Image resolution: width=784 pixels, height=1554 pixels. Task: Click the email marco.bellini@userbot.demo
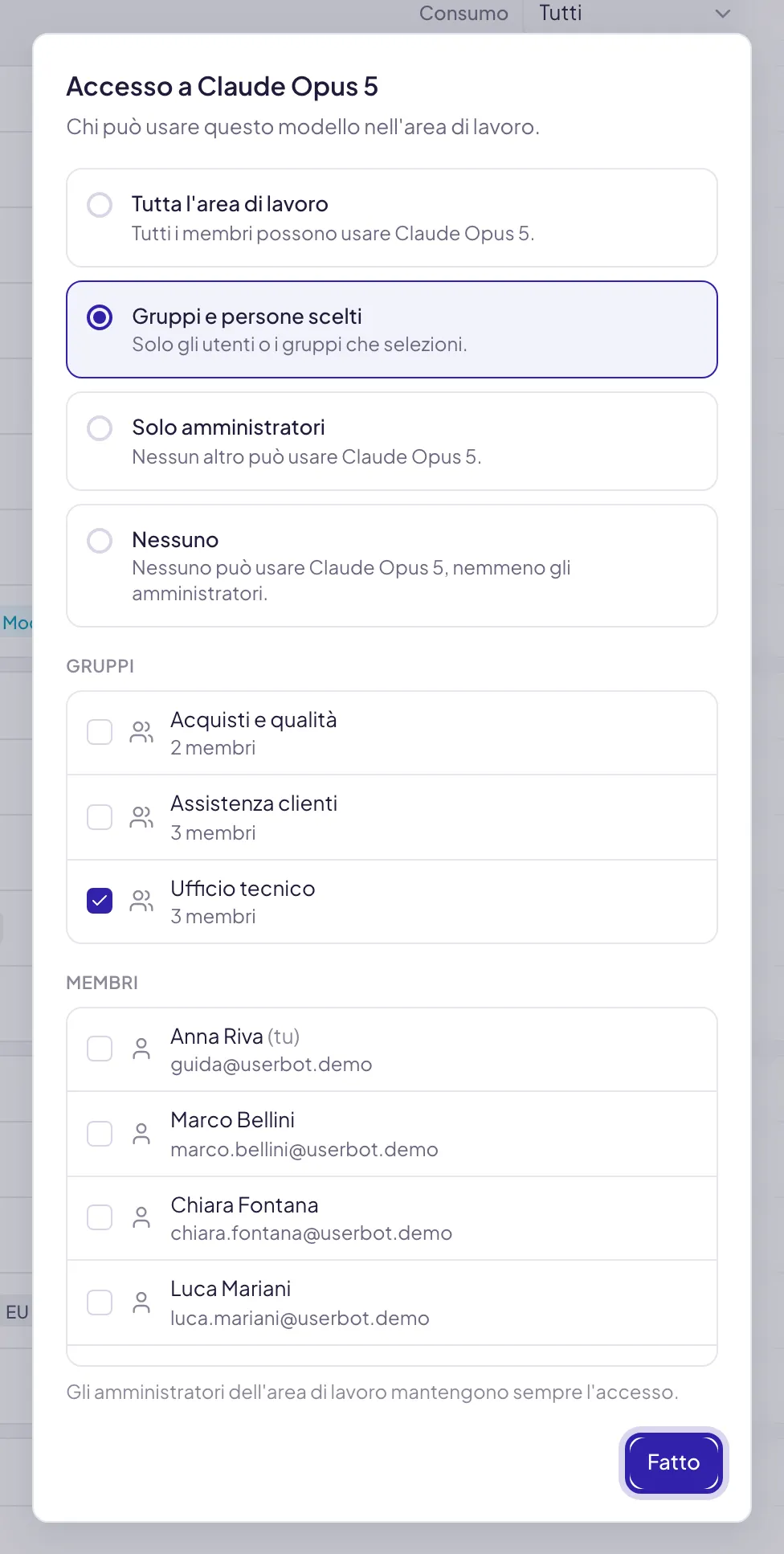[x=304, y=1150]
